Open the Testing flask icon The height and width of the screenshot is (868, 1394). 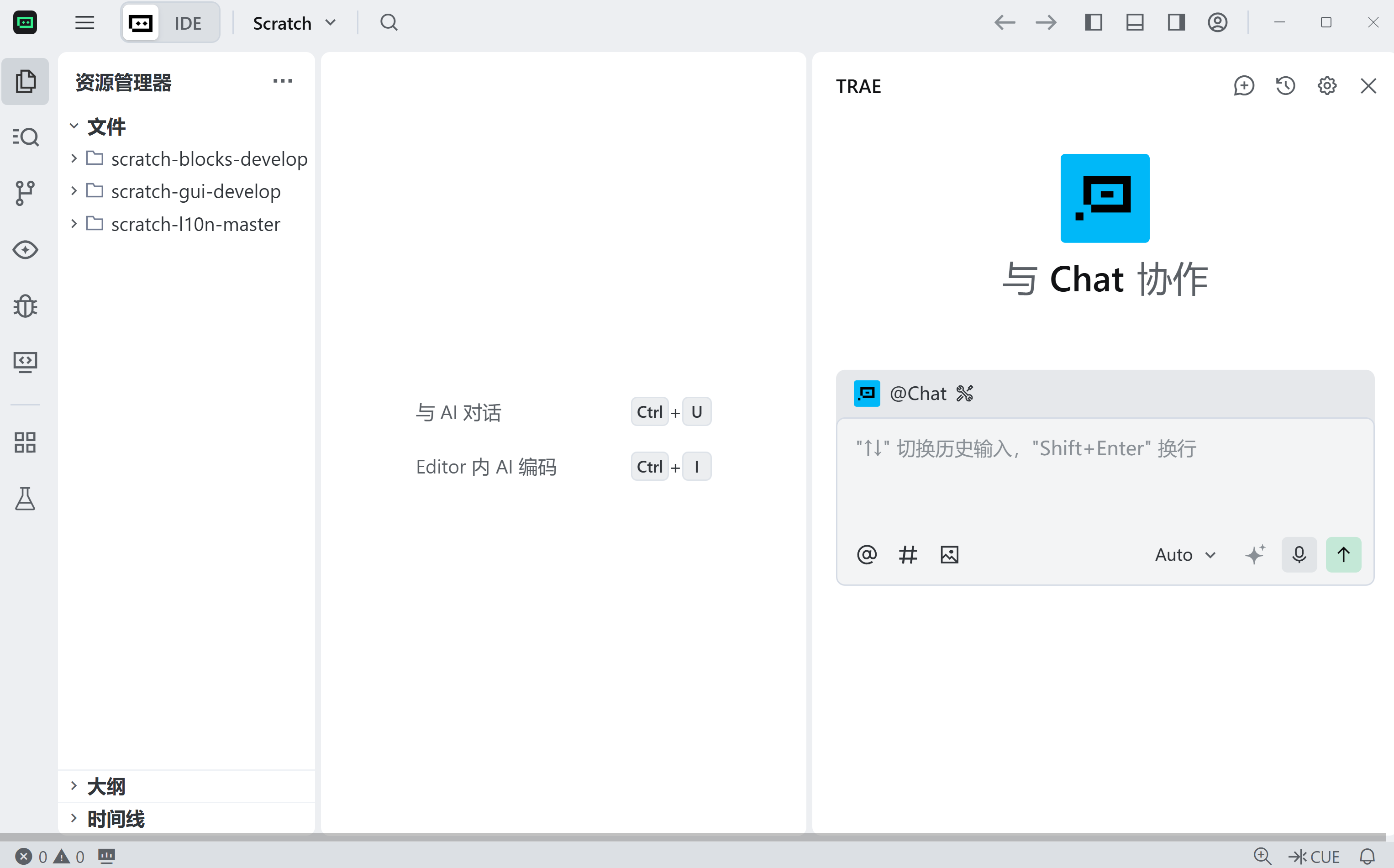click(25, 499)
